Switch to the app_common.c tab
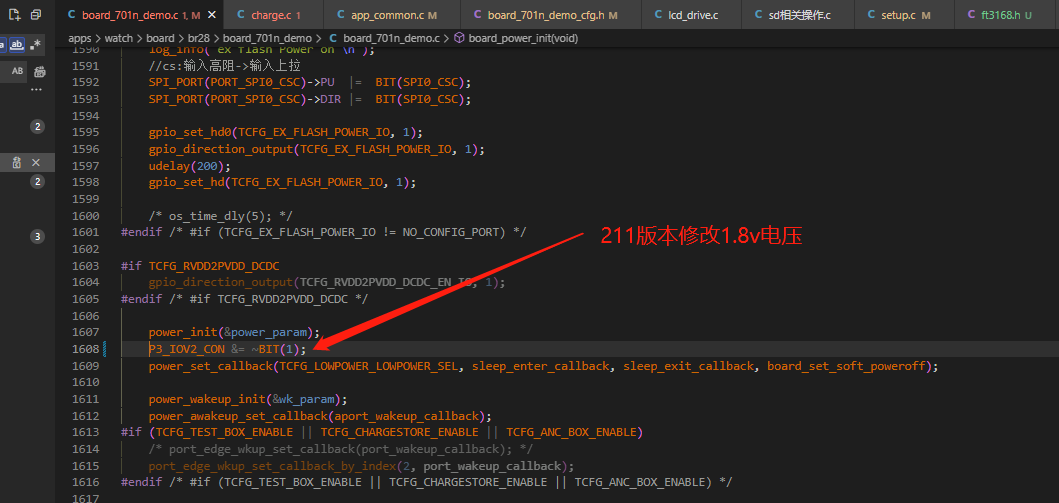 (x=391, y=15)
